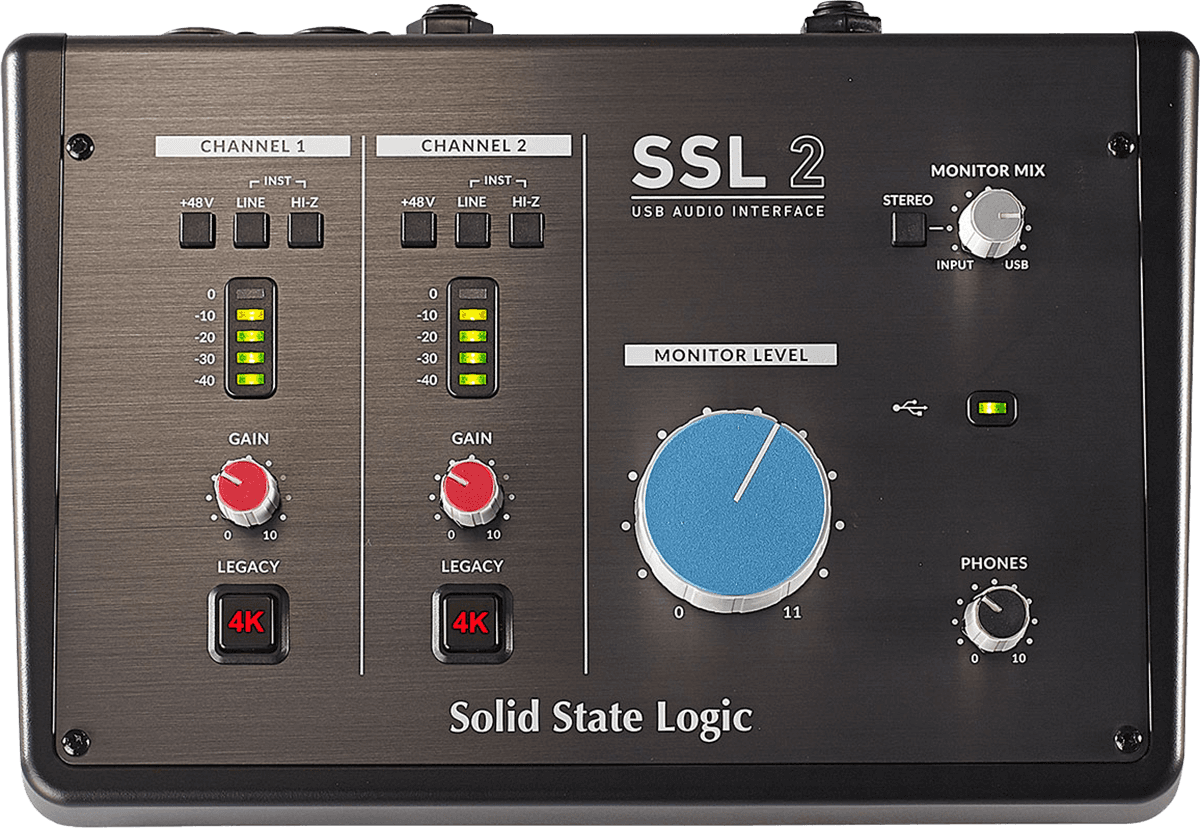
Task: Click the Channel 1 LED level meter
Action: coord(250,337)
